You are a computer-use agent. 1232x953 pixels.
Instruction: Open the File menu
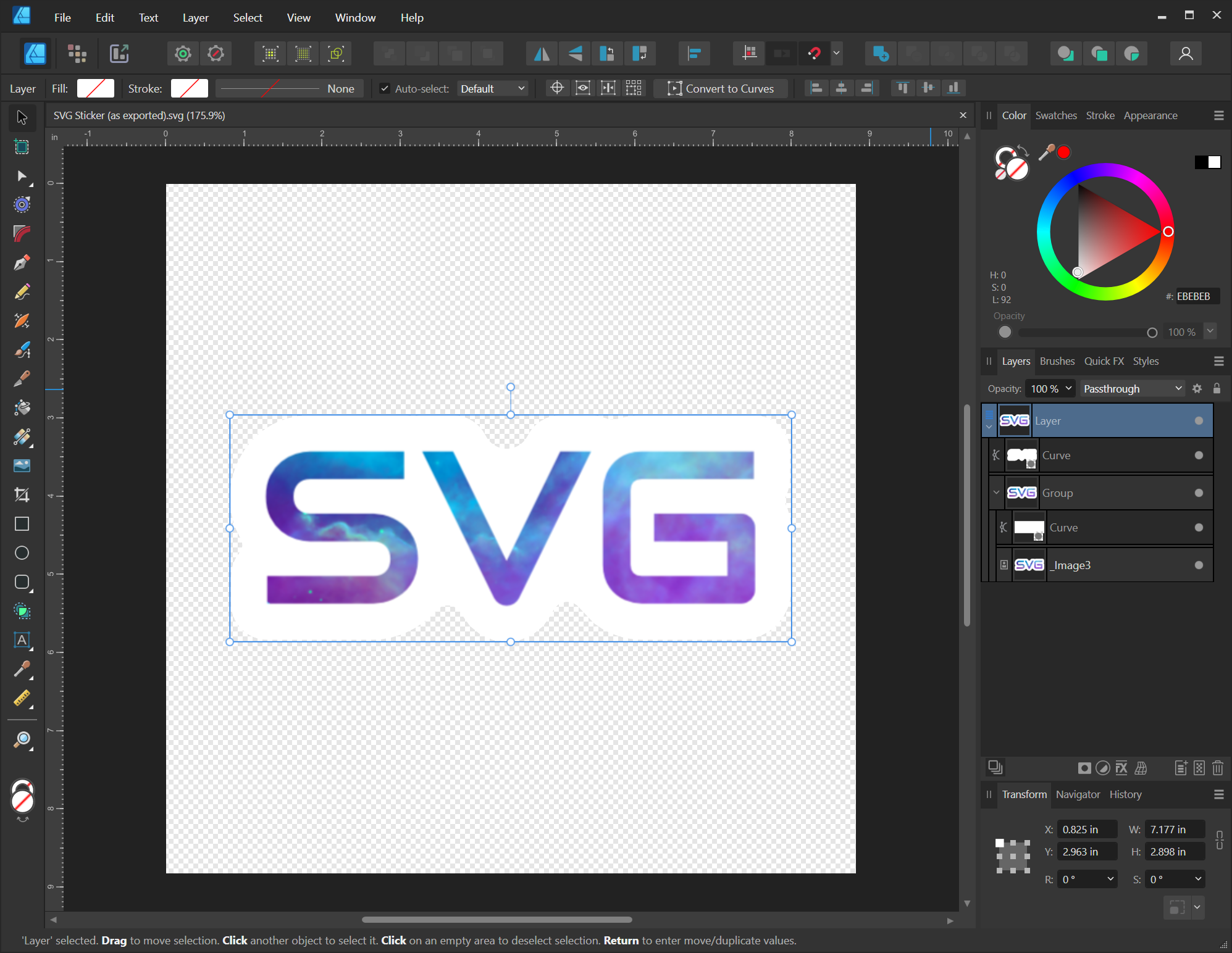point(62,17)
